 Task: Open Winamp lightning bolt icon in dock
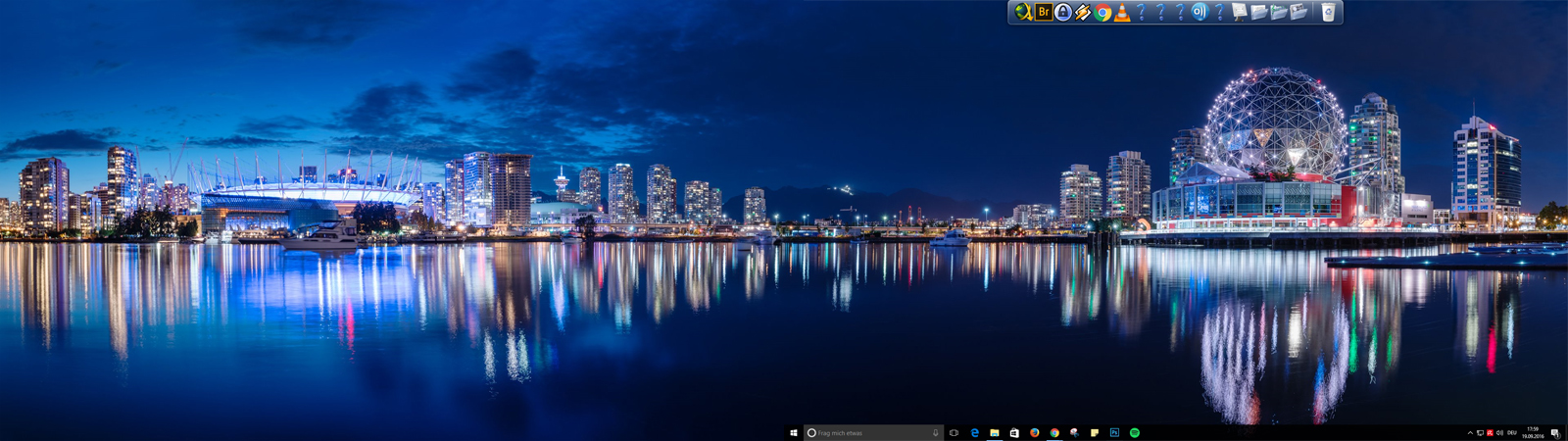click(x=1083, y=12)
